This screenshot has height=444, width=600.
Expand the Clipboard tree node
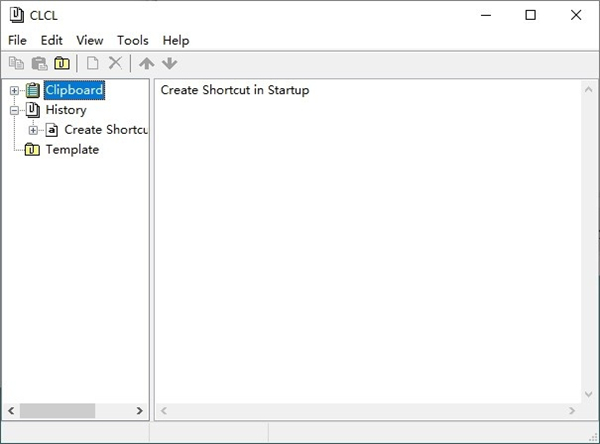14,91
